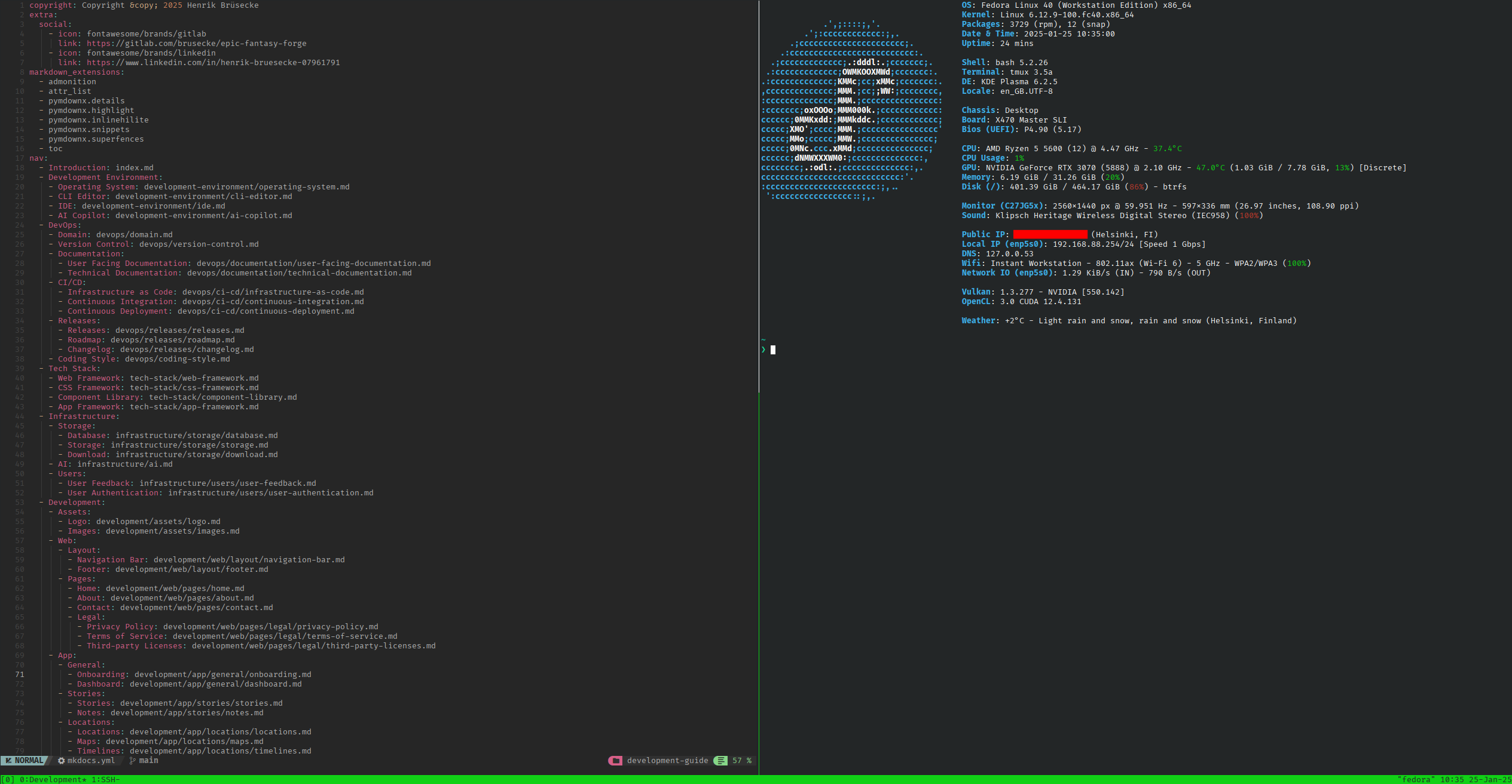Image resolution: width=1512 pixels, height=784 pixels.
Task: Open the LinkedIn henrik-bruesecke URL
Action: 213,63
